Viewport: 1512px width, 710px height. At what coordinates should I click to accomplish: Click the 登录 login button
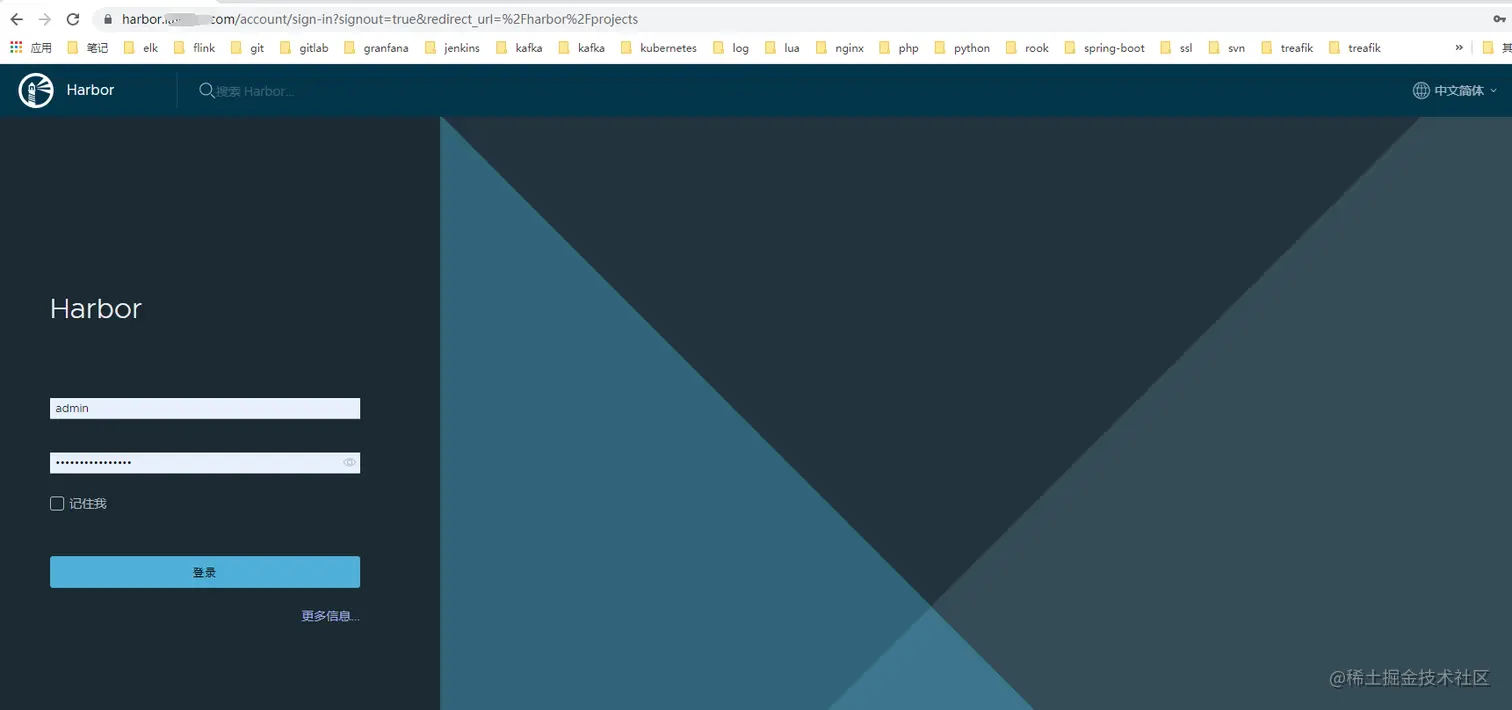[x=205, y=572]
